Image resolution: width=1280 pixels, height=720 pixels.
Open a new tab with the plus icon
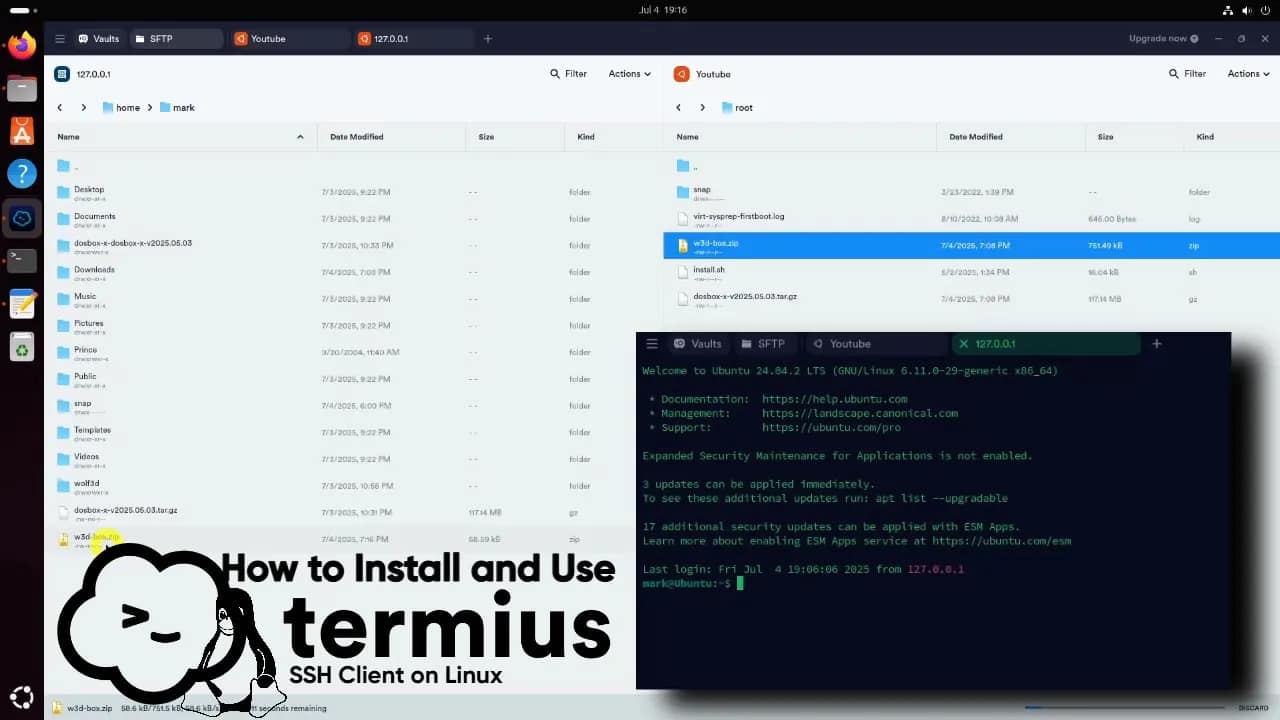click(x=487, y=39)
